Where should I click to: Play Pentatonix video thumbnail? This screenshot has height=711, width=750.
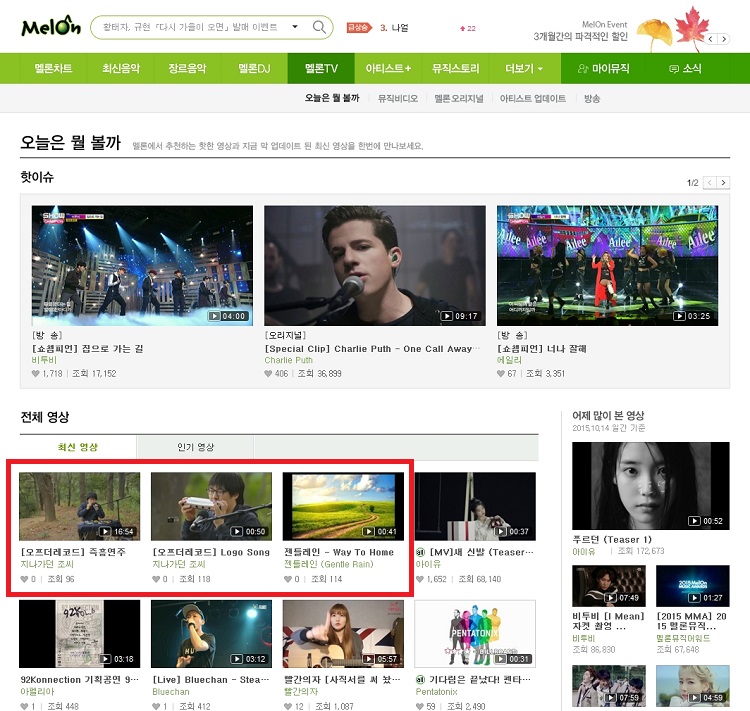coord(475,633)
